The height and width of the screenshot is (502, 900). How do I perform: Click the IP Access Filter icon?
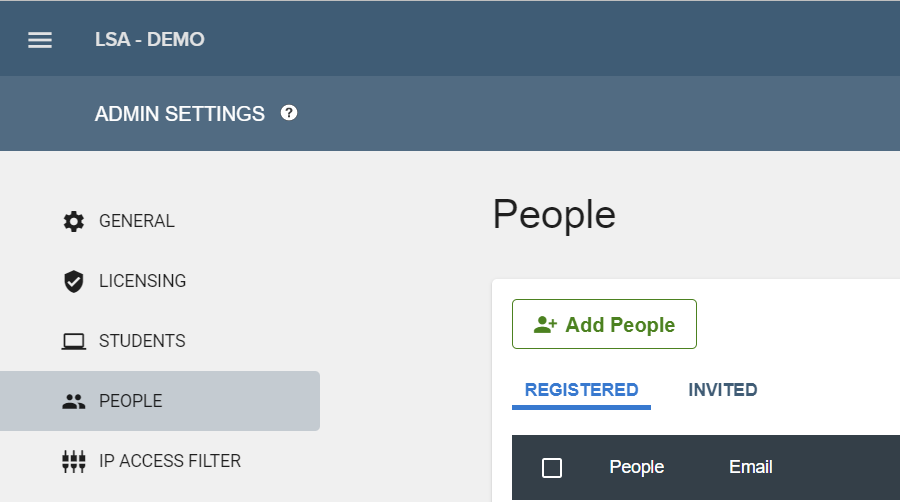[x=73, y=461]
